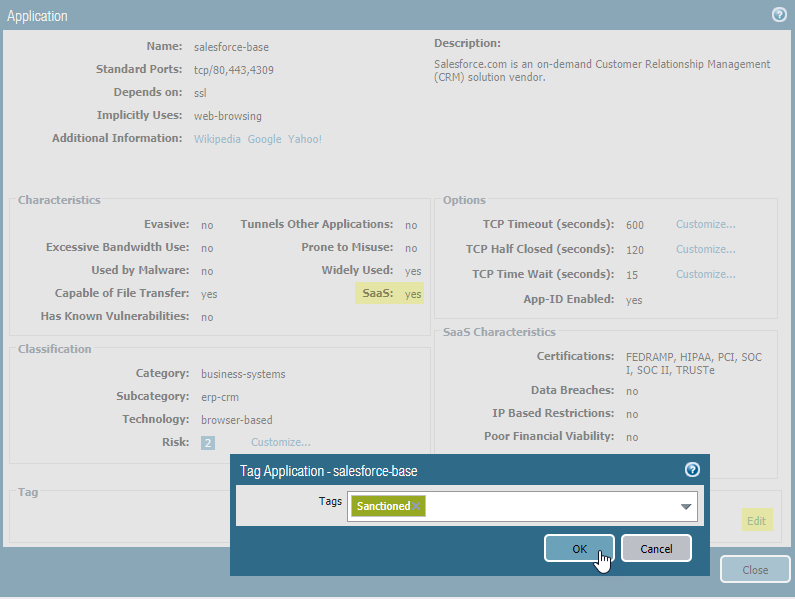Click TCP Half Closed value 120
Image resolution: width=795 pixels, height=599 pixels.
tap(634, 250)
